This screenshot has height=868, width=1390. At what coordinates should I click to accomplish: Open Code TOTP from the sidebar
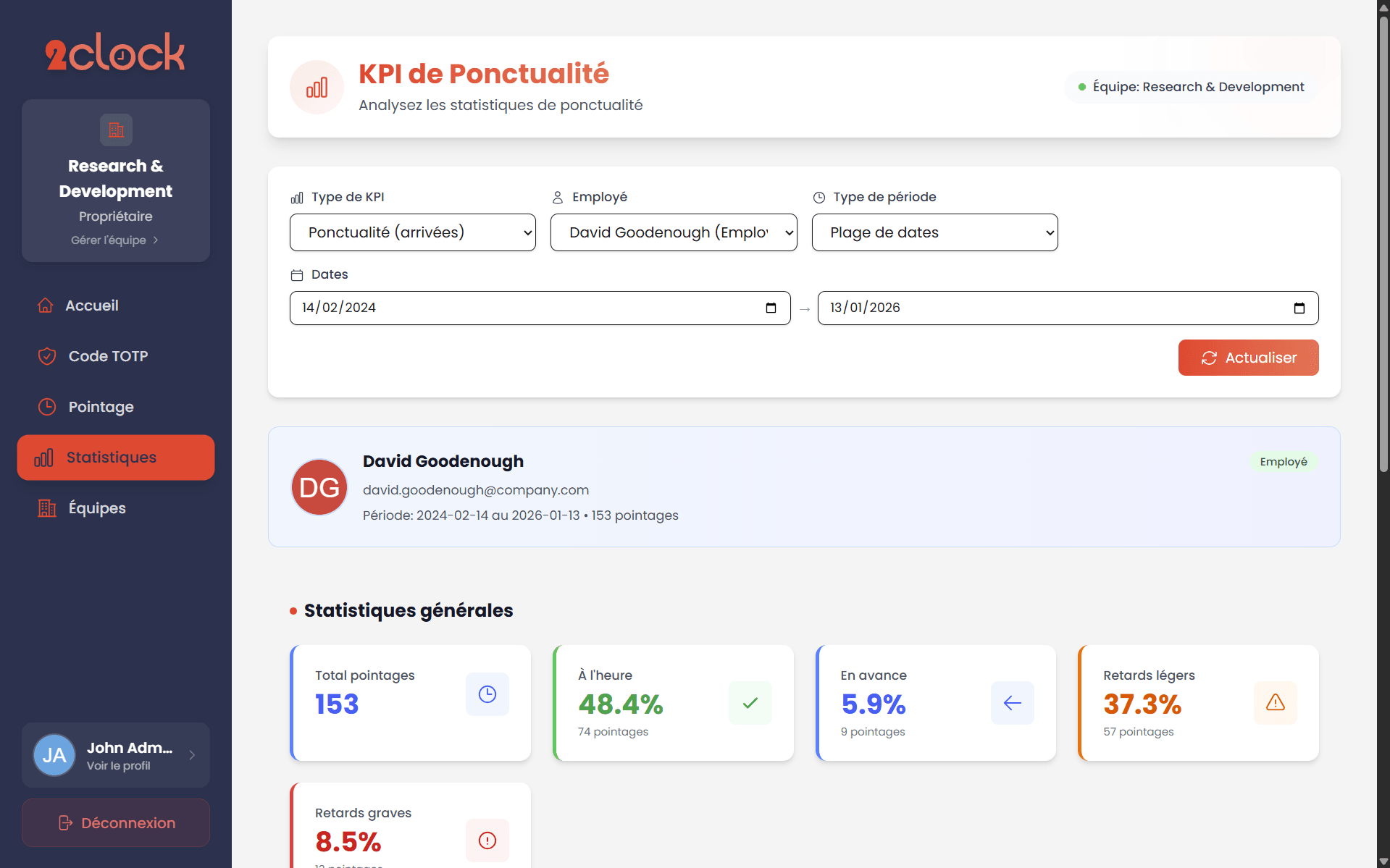point(108,356)
